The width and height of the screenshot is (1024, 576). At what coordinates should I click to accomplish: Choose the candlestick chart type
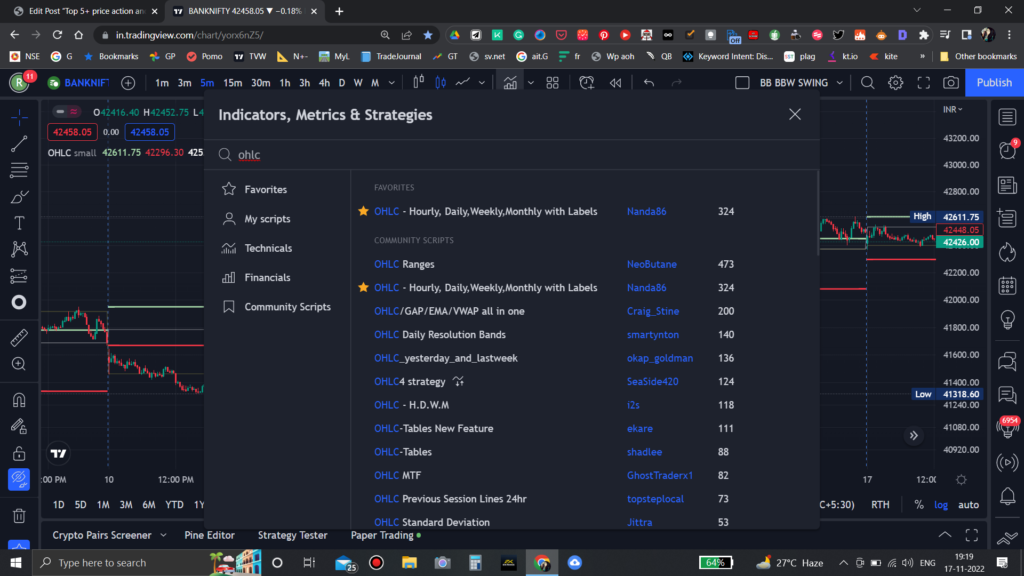441,83
